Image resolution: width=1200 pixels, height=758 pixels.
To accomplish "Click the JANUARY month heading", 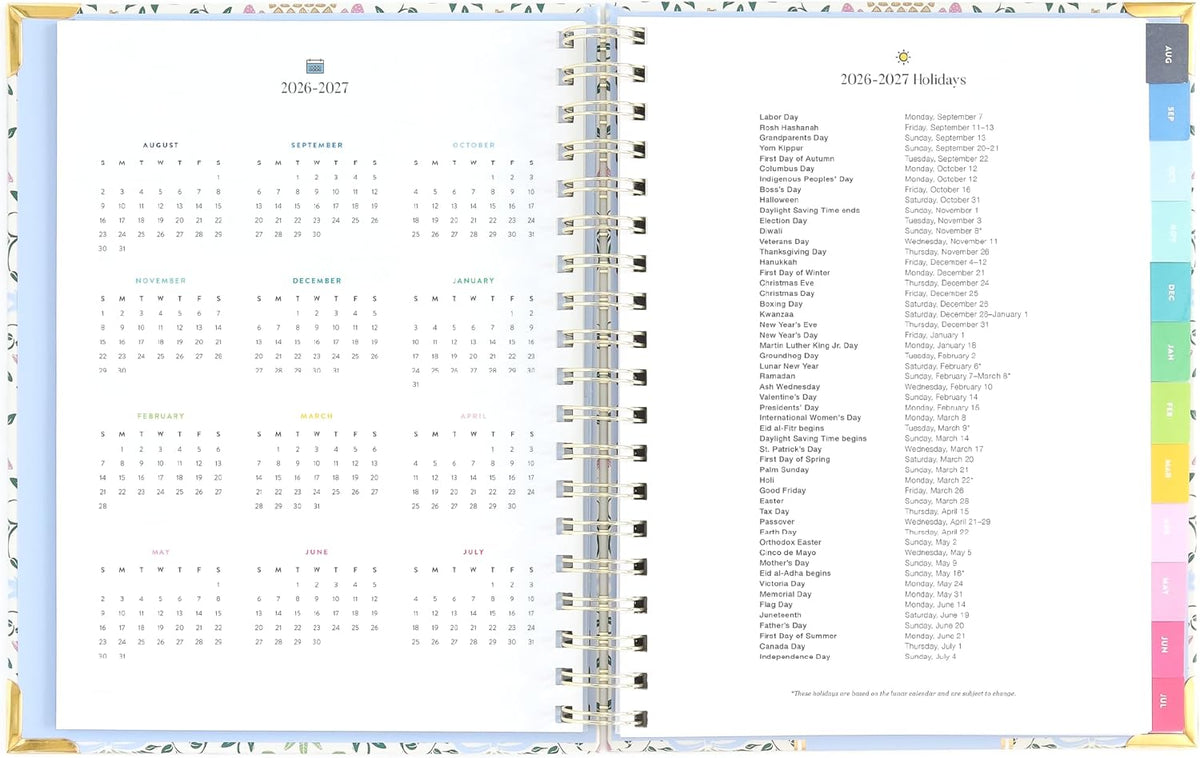I will click(474, 281).
